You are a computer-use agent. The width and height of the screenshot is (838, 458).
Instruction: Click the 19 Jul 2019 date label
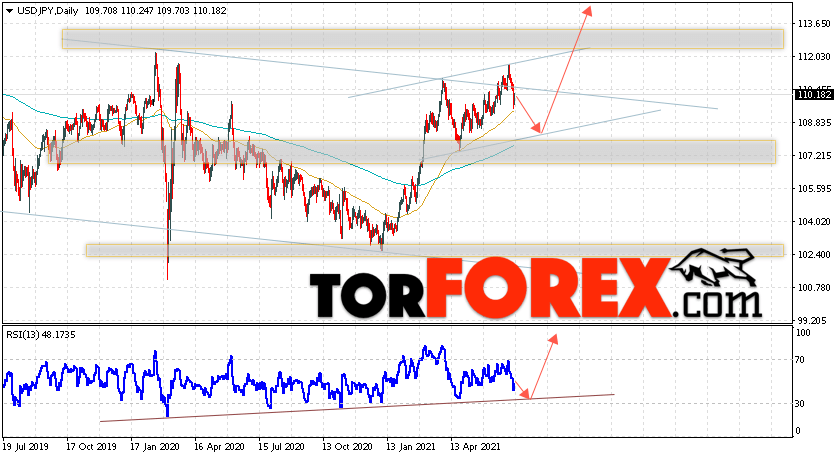tap(25, 447)
